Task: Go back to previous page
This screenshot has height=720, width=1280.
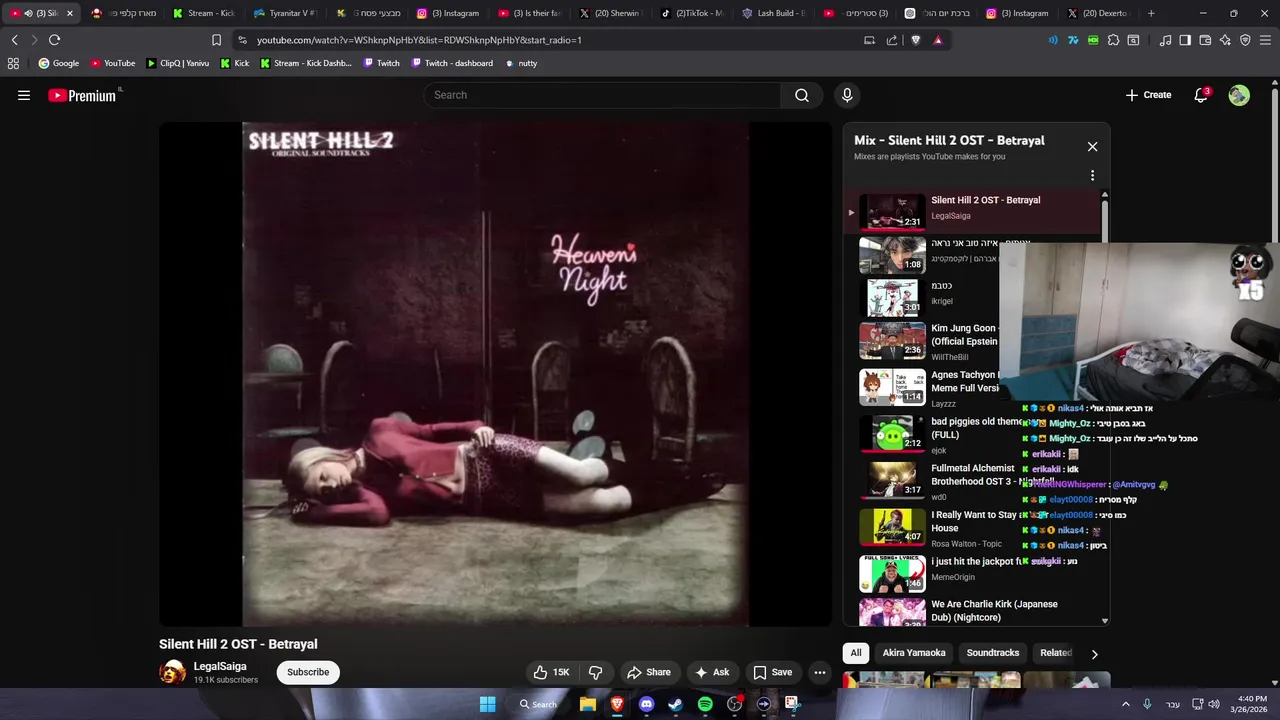Action: click(14, 40)
